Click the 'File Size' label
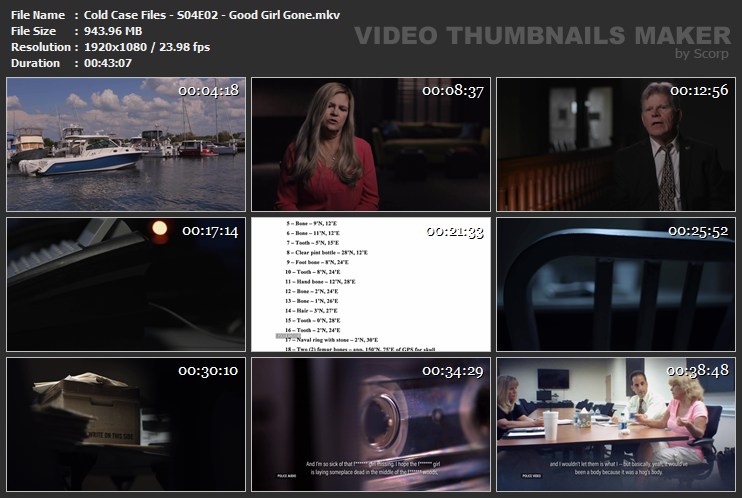This screenshot has height=498, width=742. point(33,31)
